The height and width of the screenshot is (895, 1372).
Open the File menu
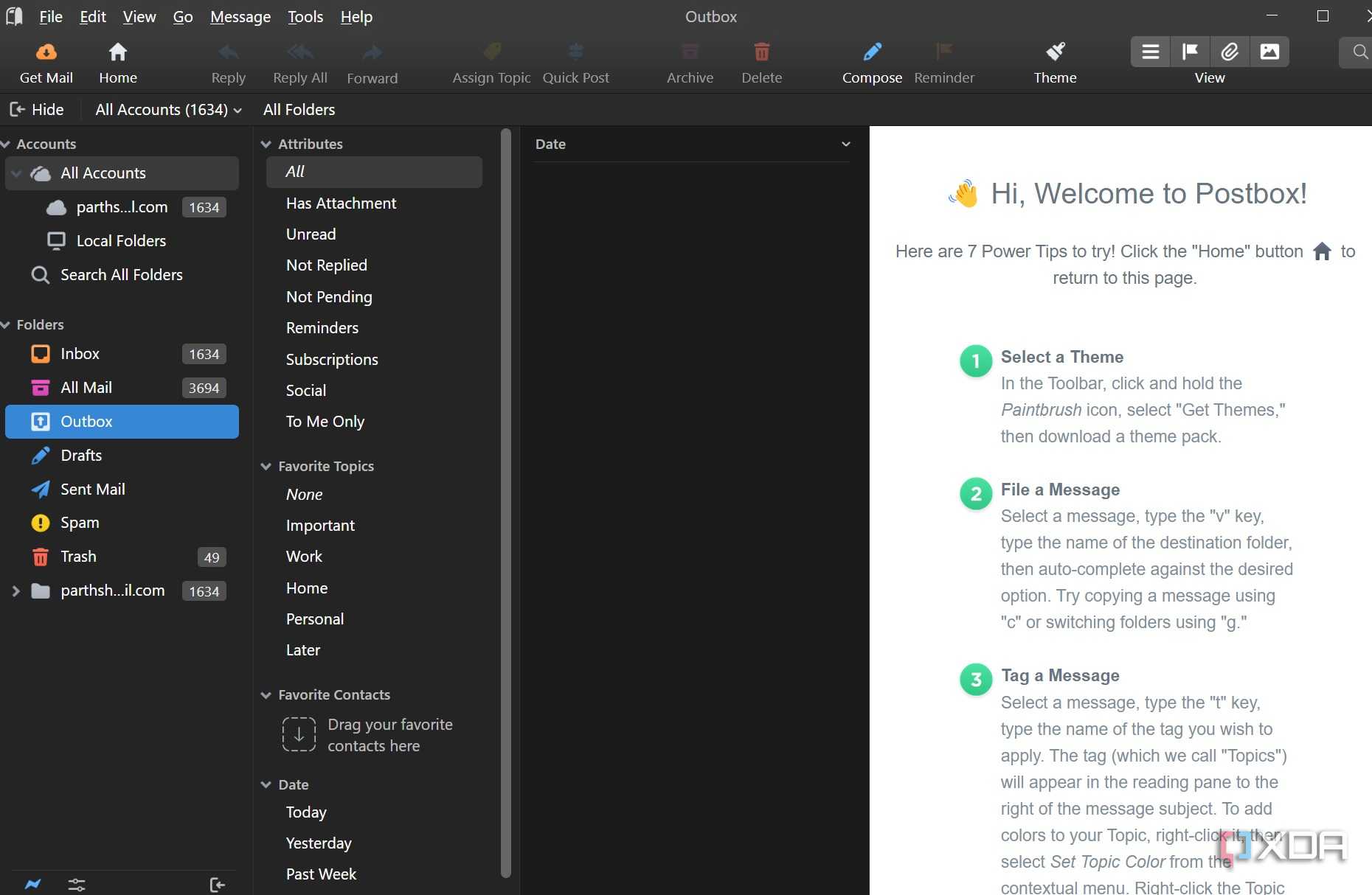point(51,16)
